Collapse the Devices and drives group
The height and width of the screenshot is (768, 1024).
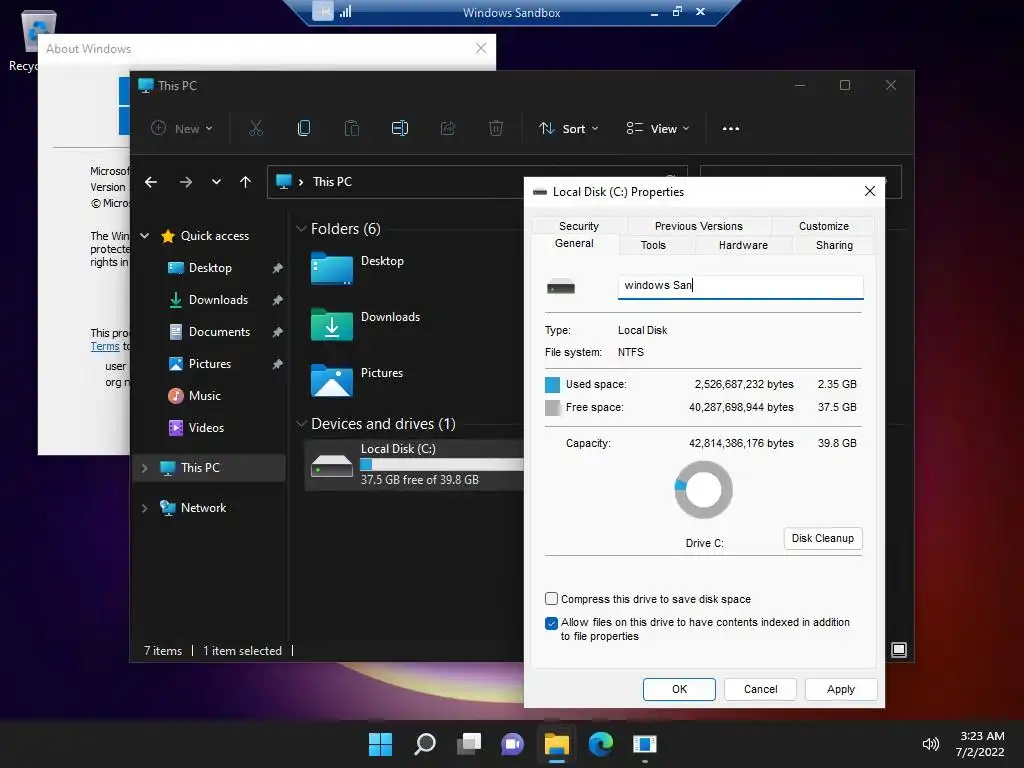coord(301,424)
